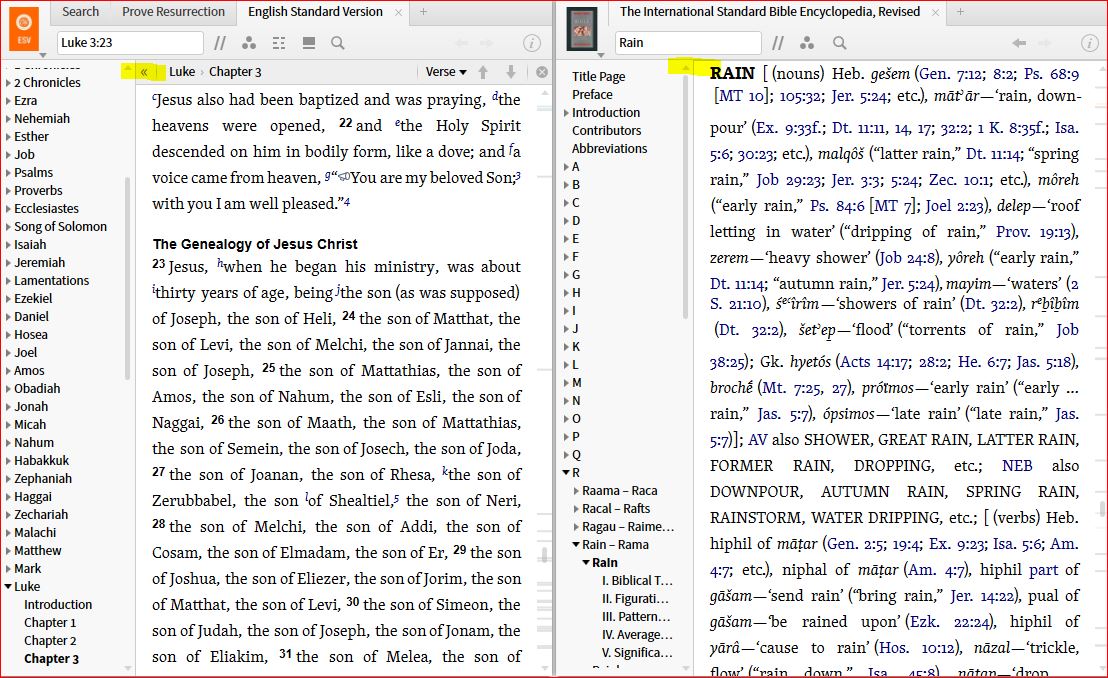This screenshot has width=1108, height=678.
Task: Open the ESV panel menu arrow under cover
Action: pyautogui.click(x=42, y=55)
